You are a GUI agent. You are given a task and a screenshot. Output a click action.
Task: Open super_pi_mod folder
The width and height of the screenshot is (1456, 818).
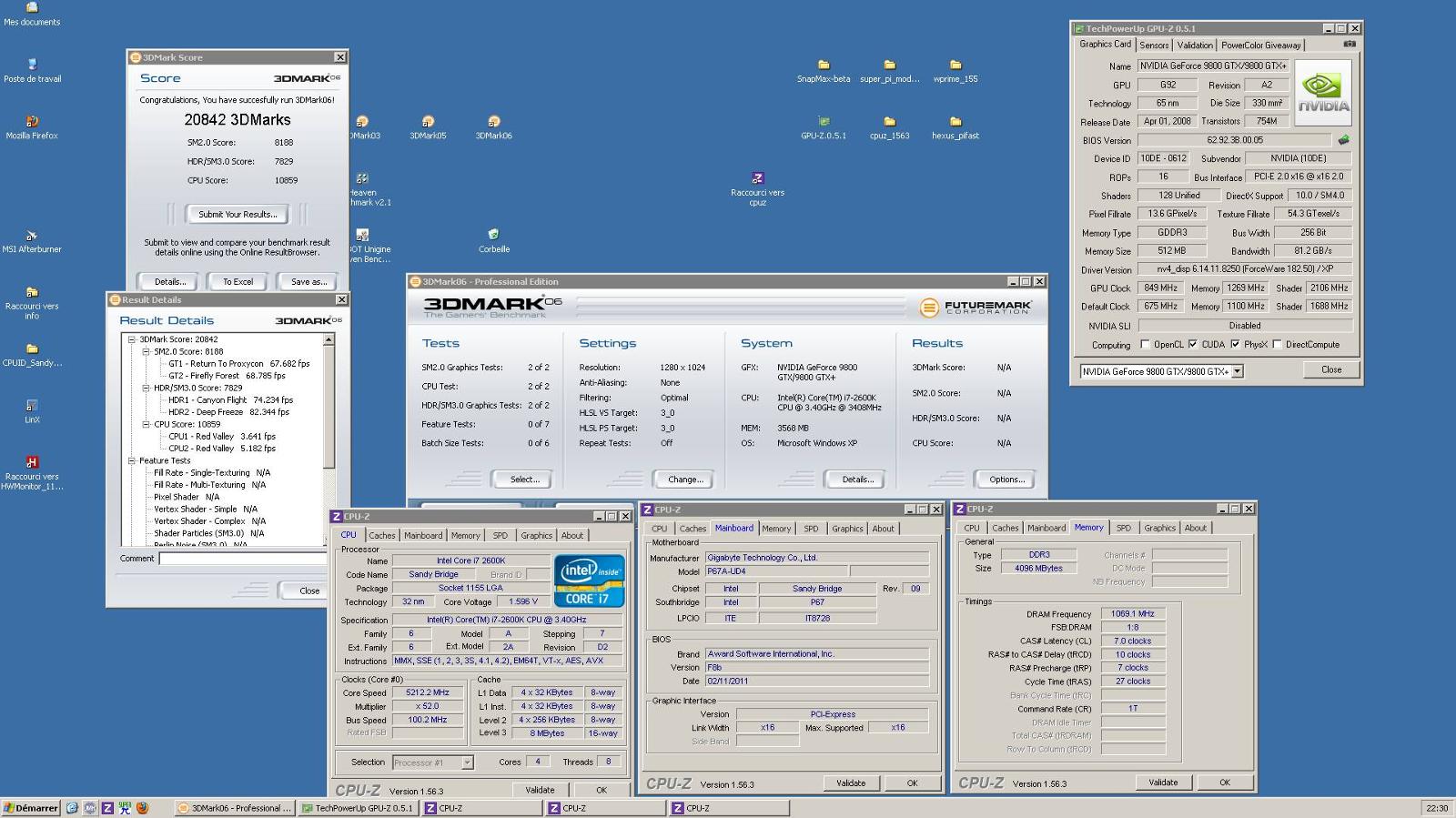(889, 71)
